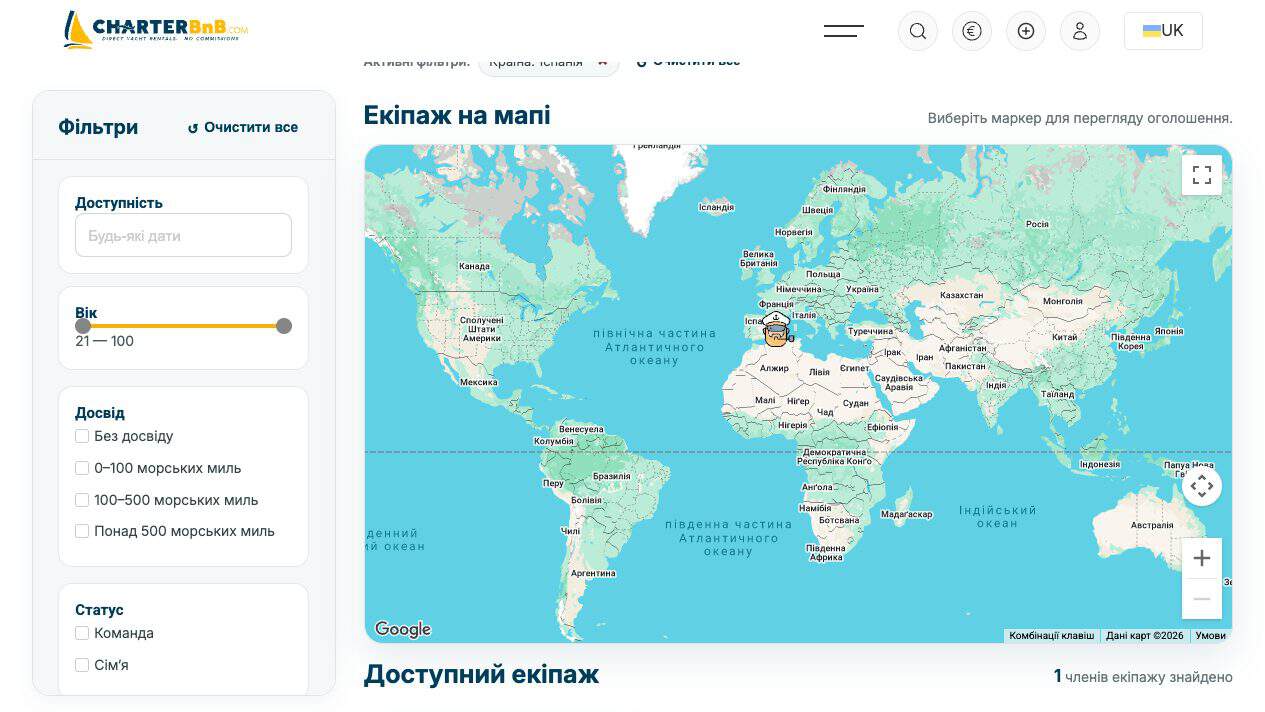Image resolution: width=1265 pixels, height=712 pixels.
Task: Click the captain crew marker on map
Action: point(777,328)
